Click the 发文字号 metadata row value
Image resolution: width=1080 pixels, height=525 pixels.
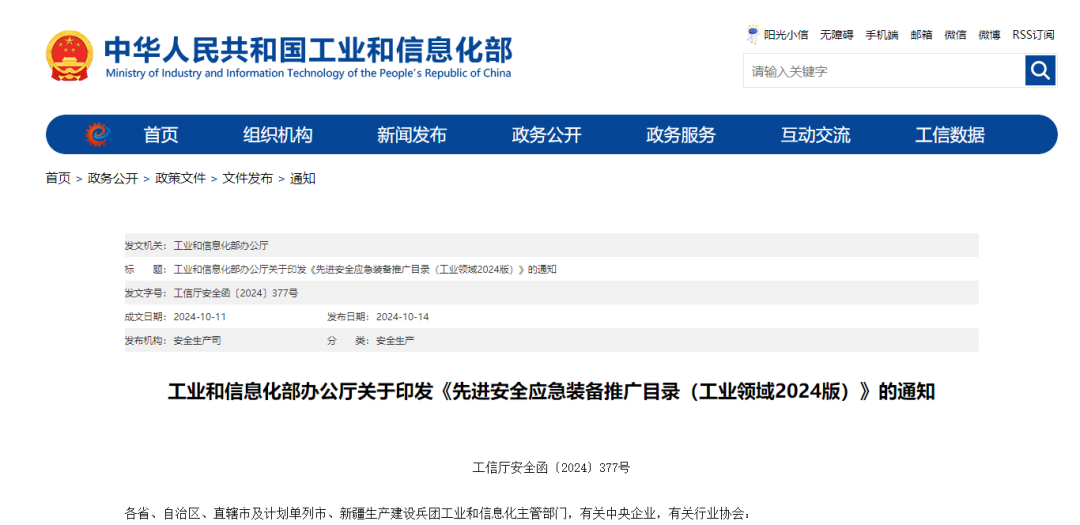pos(236,293)
